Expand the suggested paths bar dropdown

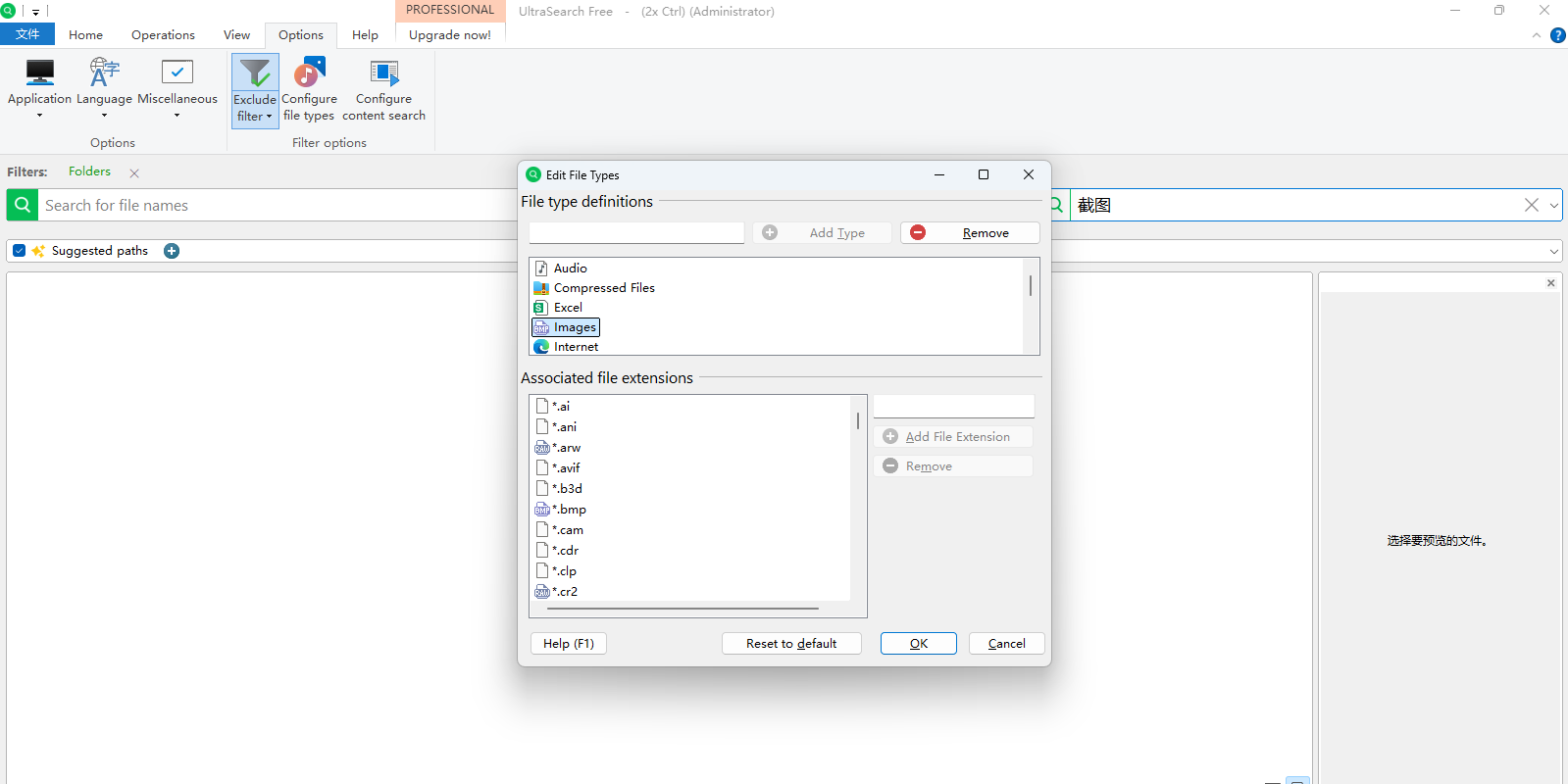click(x=1553, y=252)
